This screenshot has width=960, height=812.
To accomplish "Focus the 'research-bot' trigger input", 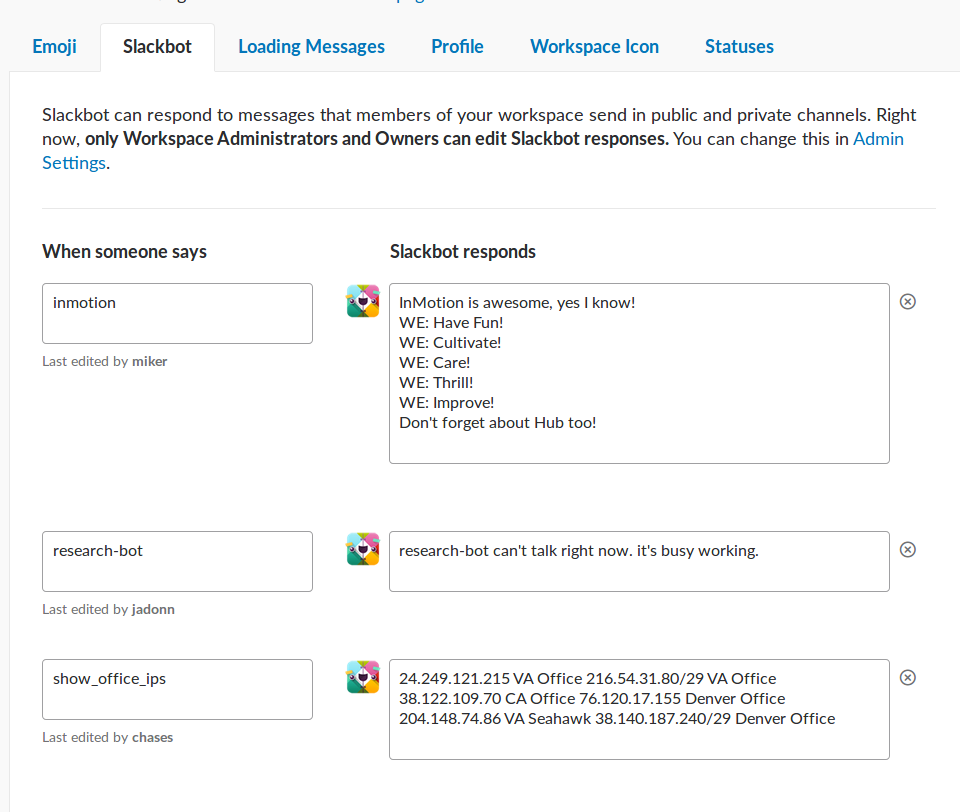I will click(x=177, y=561).
